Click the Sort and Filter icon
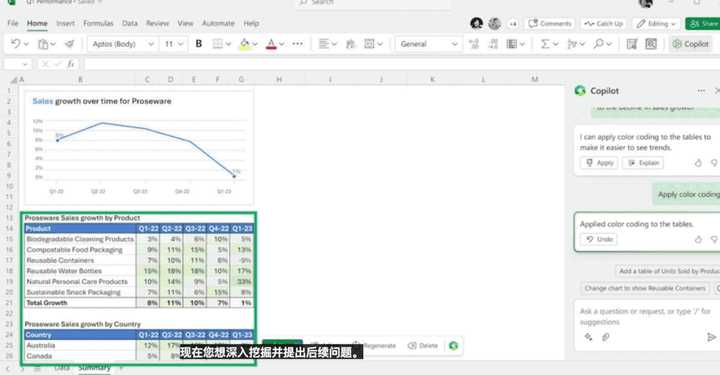The image size is (720, 375). 572,44
